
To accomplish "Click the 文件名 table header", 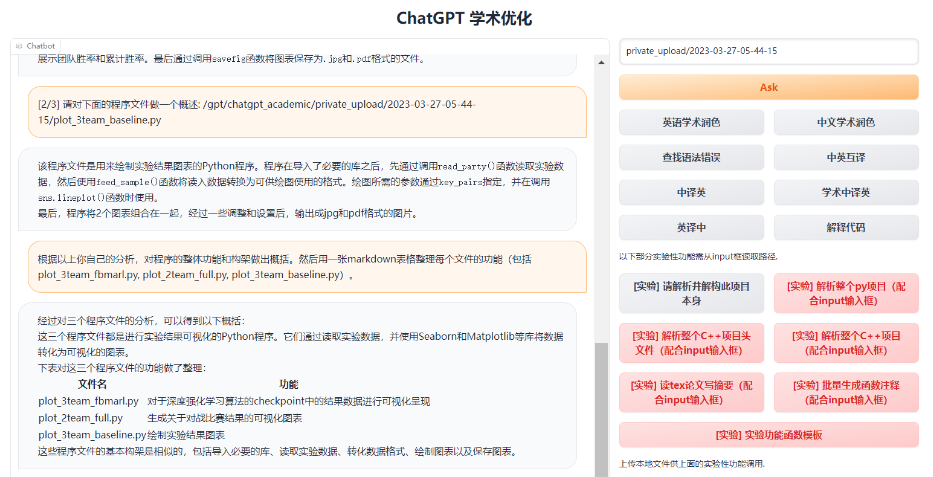I will (x=92, y=384).
